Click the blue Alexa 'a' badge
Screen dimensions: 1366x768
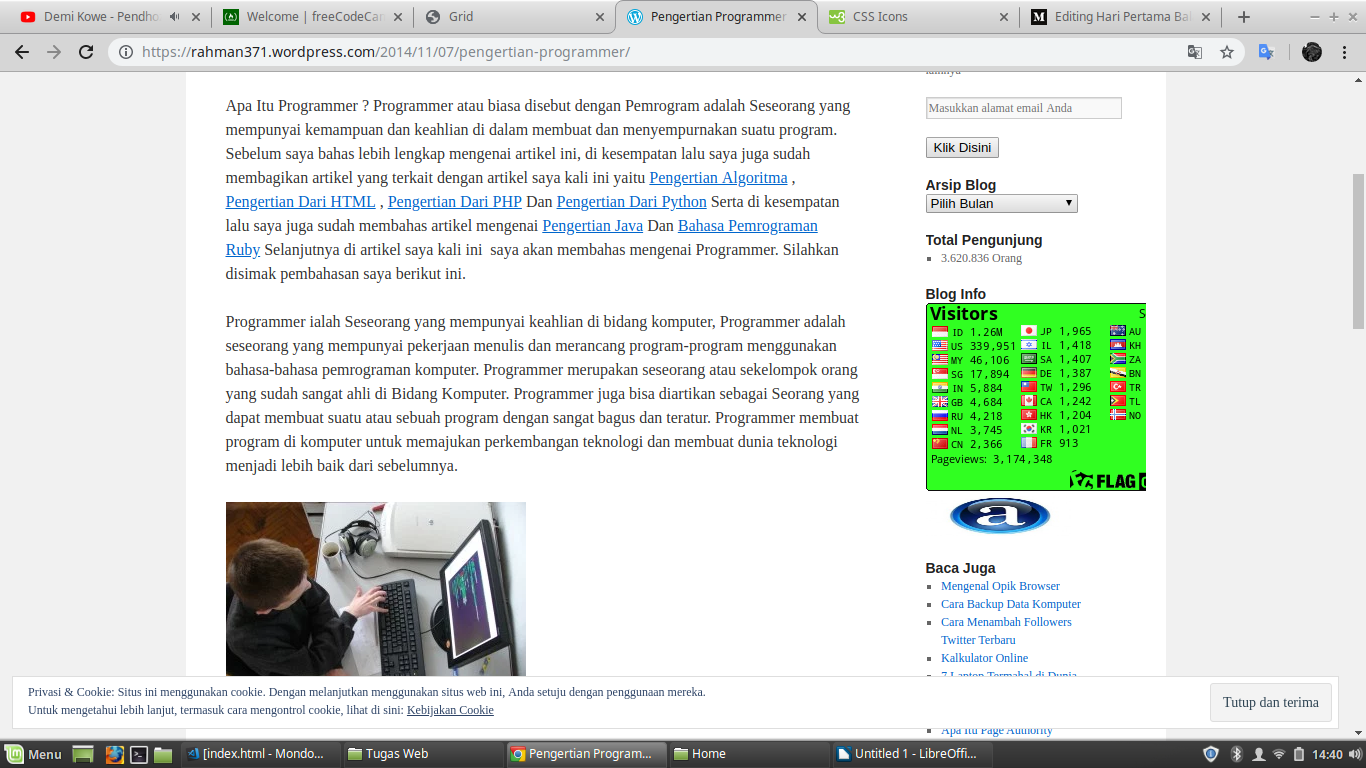click(x=1000, y=516)
